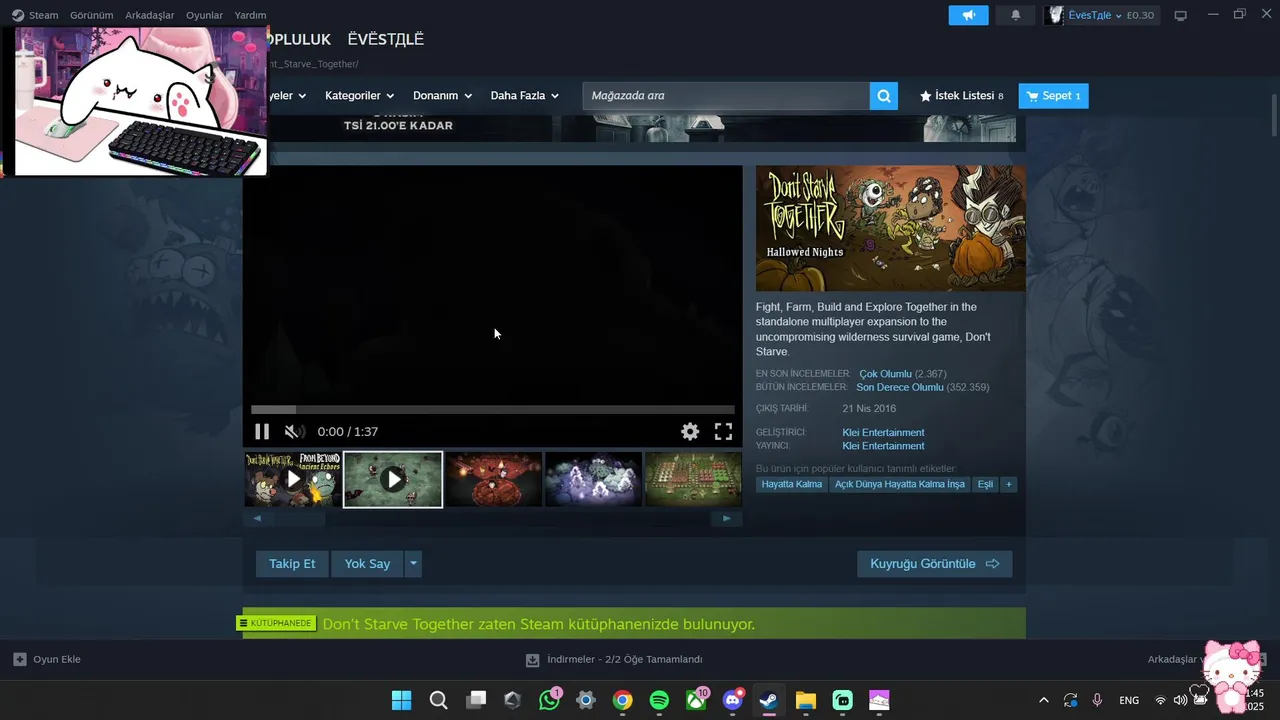Pause the trailer video
The image size is (1280, 720).
pos(262,431)
